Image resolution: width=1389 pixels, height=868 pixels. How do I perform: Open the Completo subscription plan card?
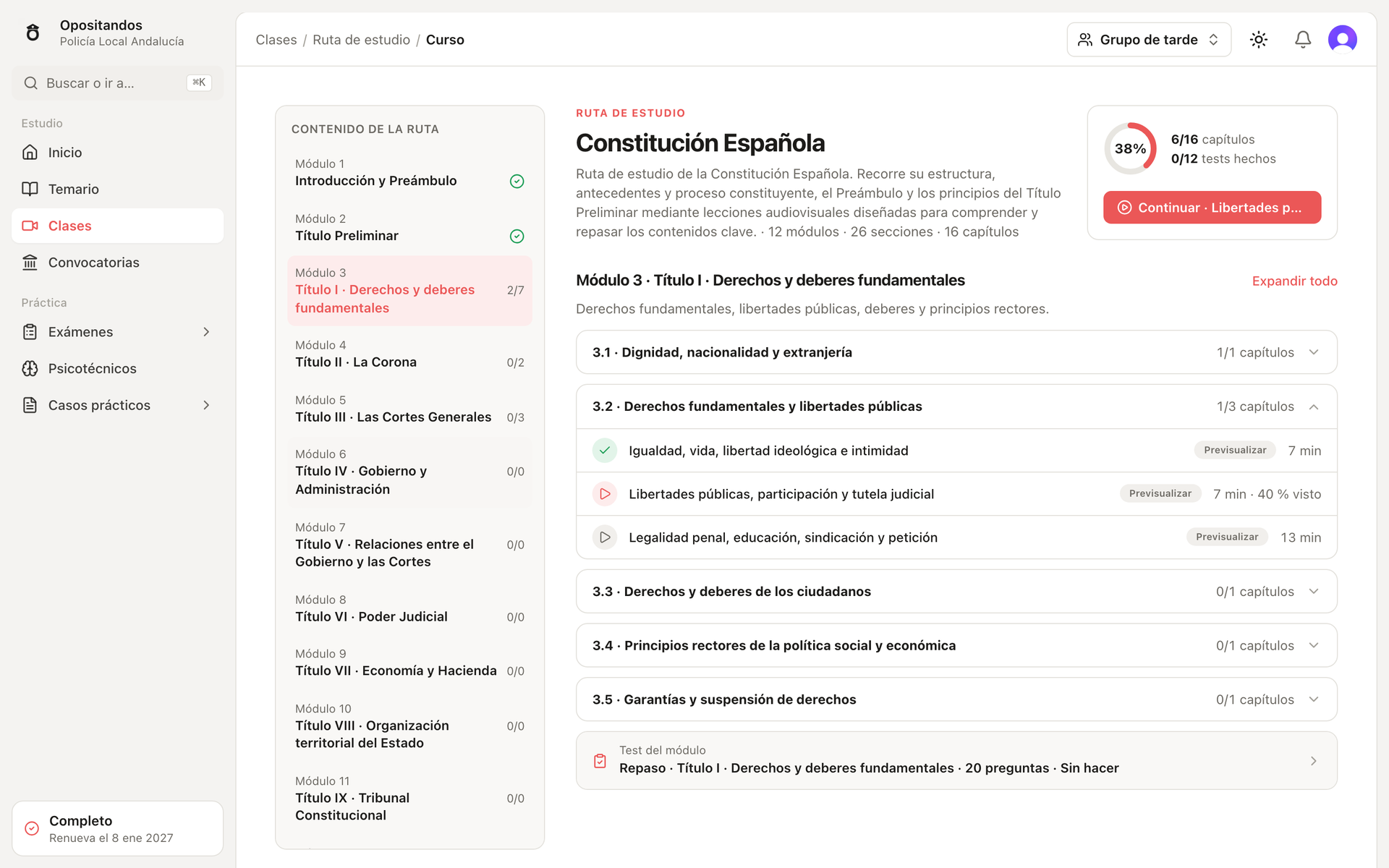[117, 829]
